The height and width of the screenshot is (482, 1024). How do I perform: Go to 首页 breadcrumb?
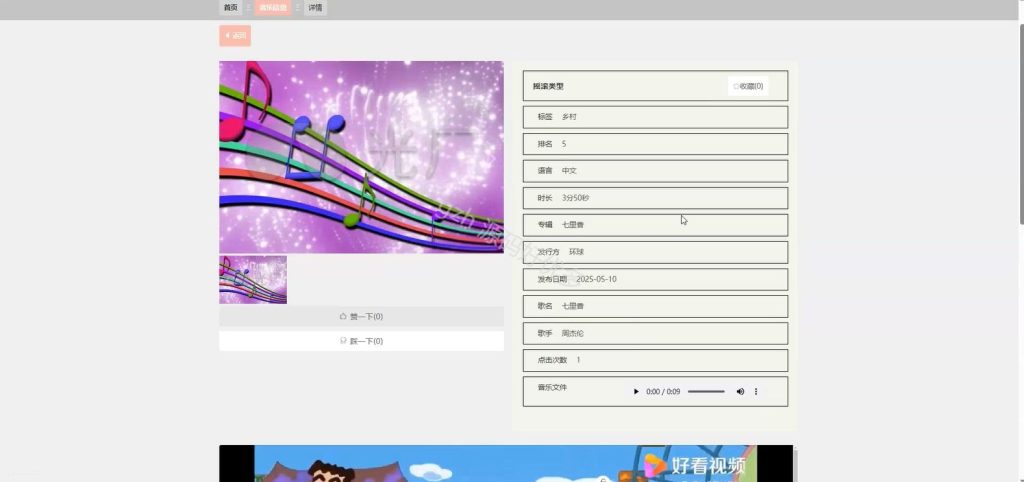(231, 8)
